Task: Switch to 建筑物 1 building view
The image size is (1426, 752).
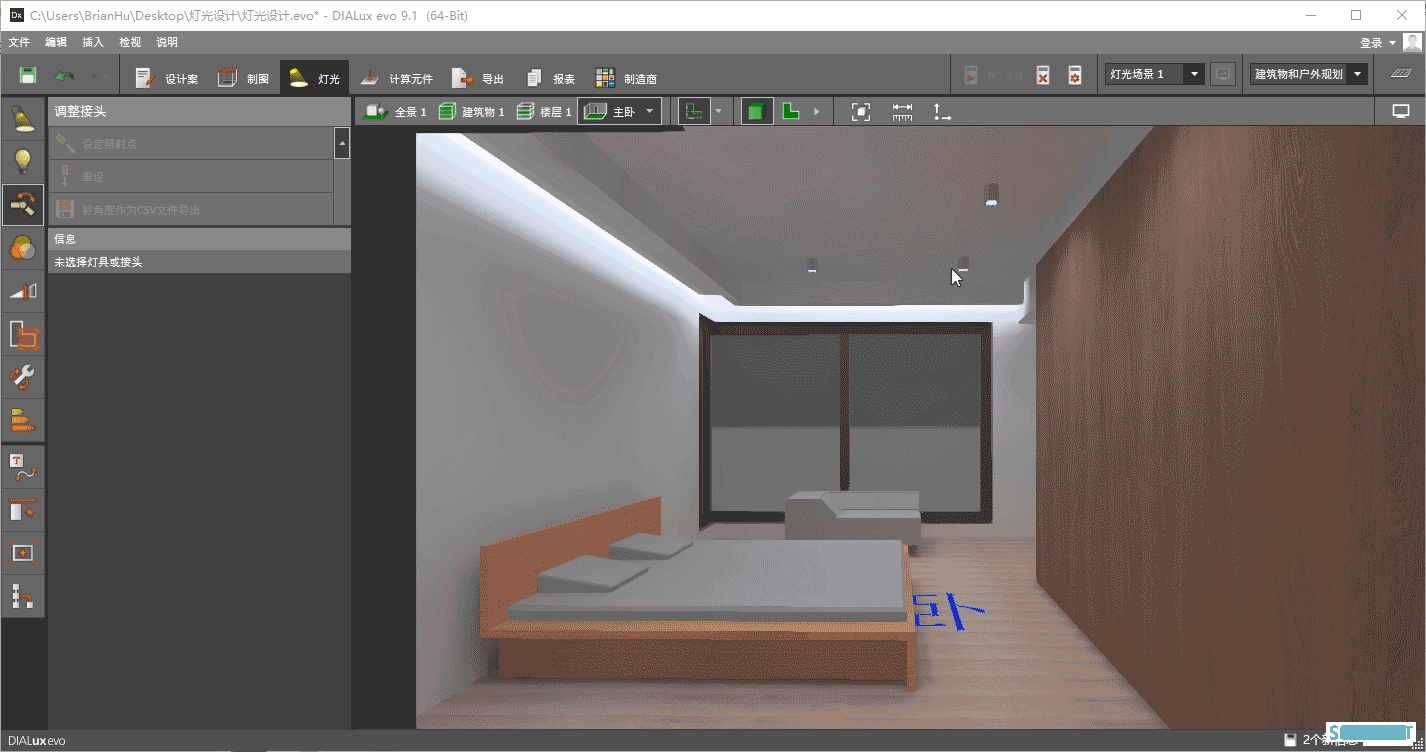Action: click(472, 112)
